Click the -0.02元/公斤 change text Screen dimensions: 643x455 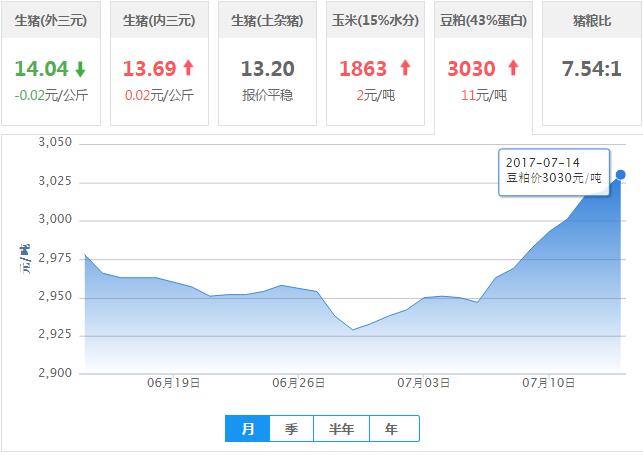point(51,96)
